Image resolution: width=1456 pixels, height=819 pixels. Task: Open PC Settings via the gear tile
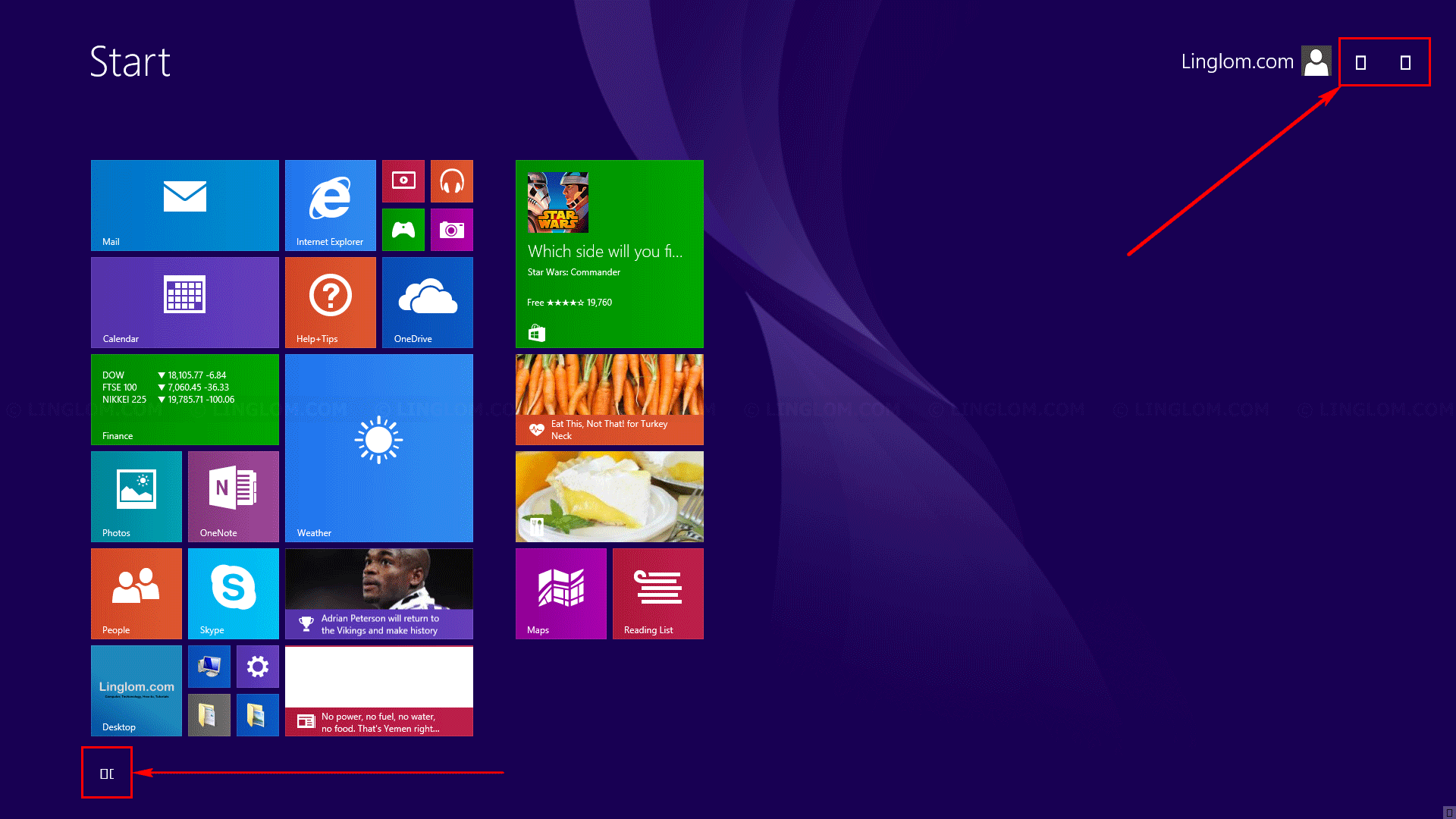(257, 667)
